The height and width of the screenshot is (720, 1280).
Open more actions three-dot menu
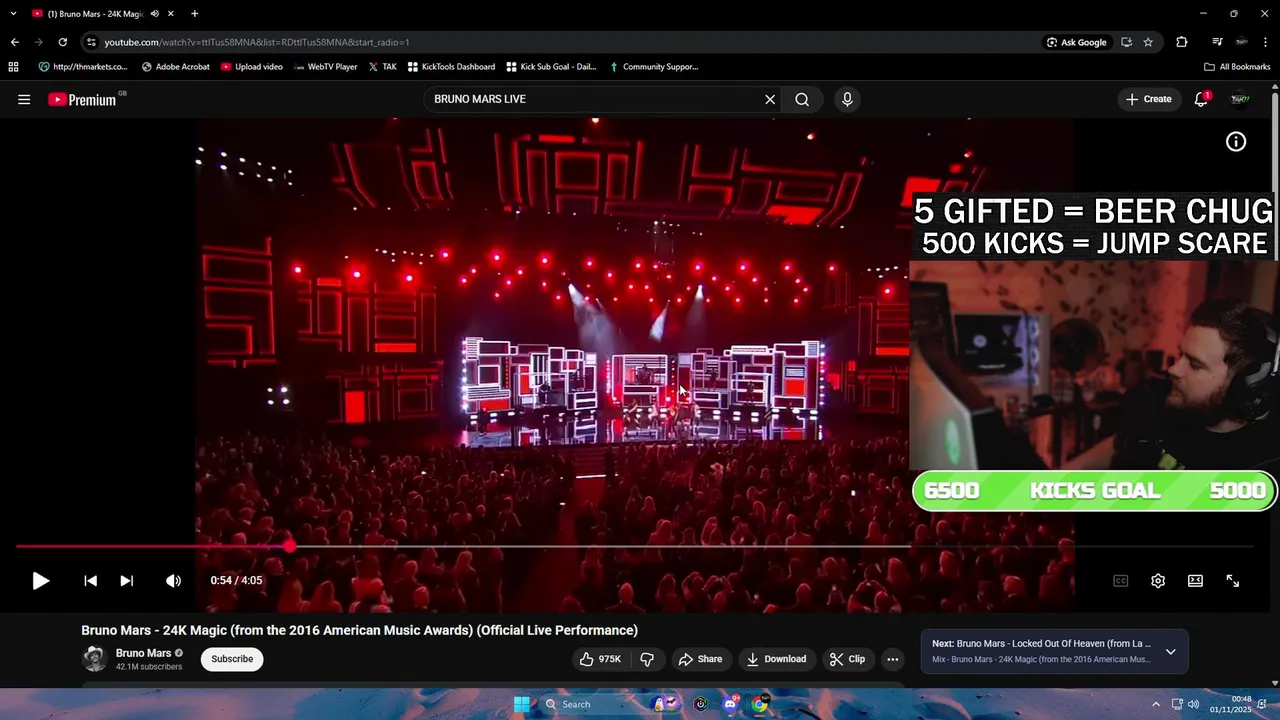pyautogui.click(x=892, y=659)
